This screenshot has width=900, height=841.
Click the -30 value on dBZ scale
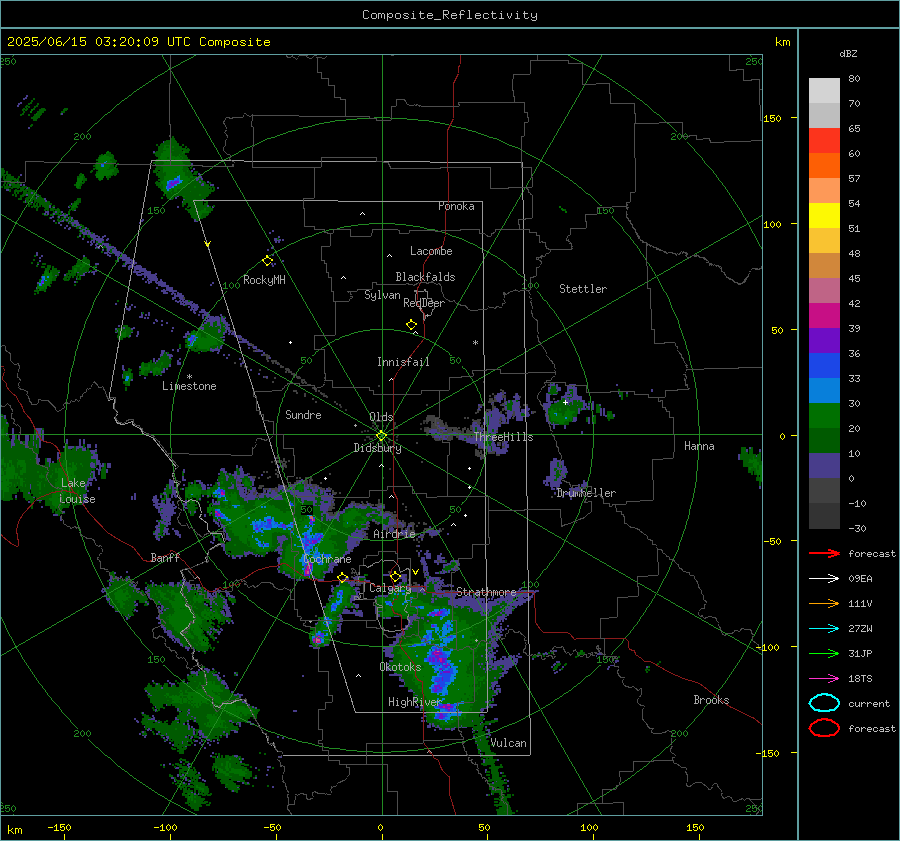tap(857, 528)
